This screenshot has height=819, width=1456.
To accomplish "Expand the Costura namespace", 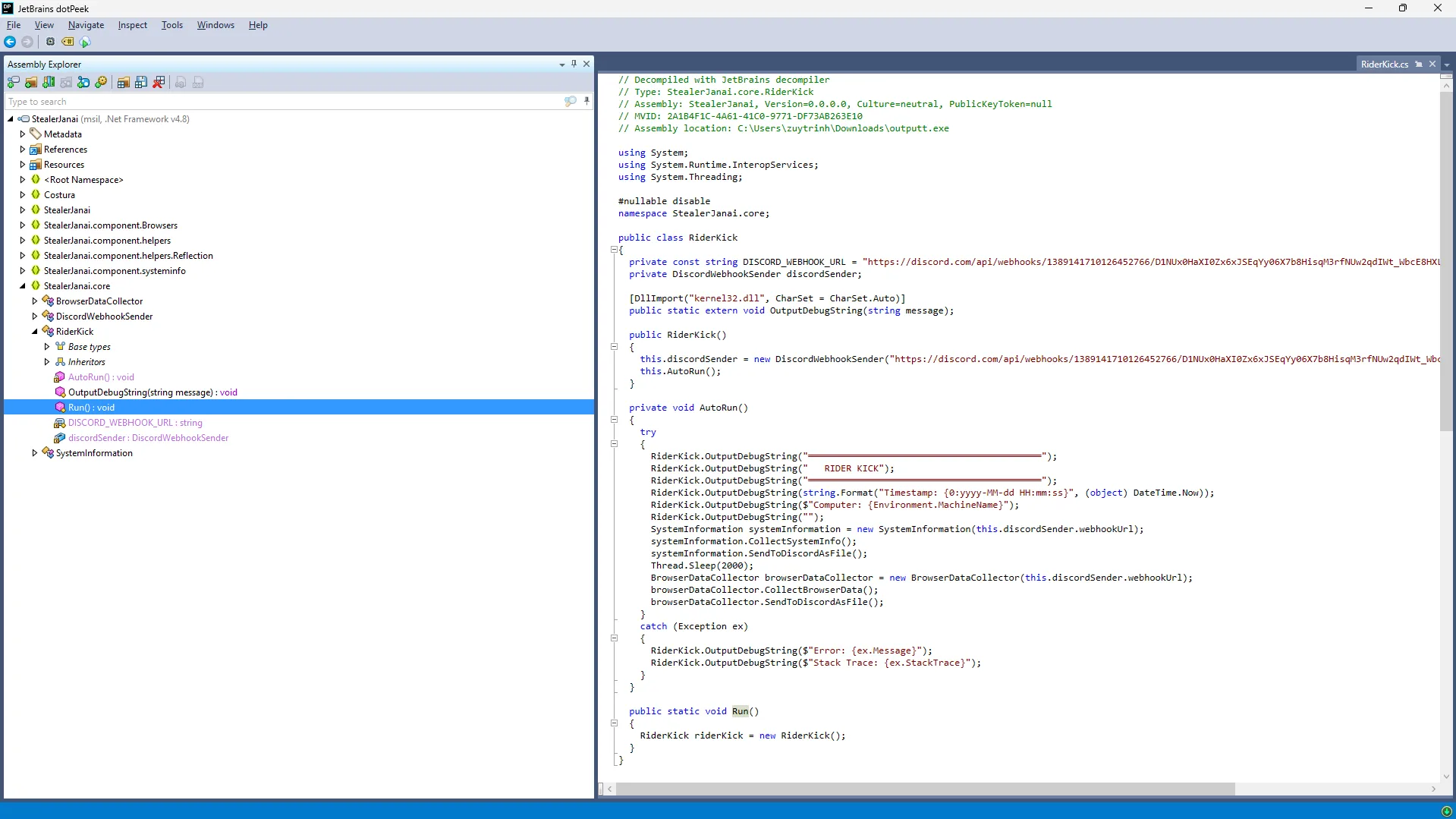I will (23, 195).
